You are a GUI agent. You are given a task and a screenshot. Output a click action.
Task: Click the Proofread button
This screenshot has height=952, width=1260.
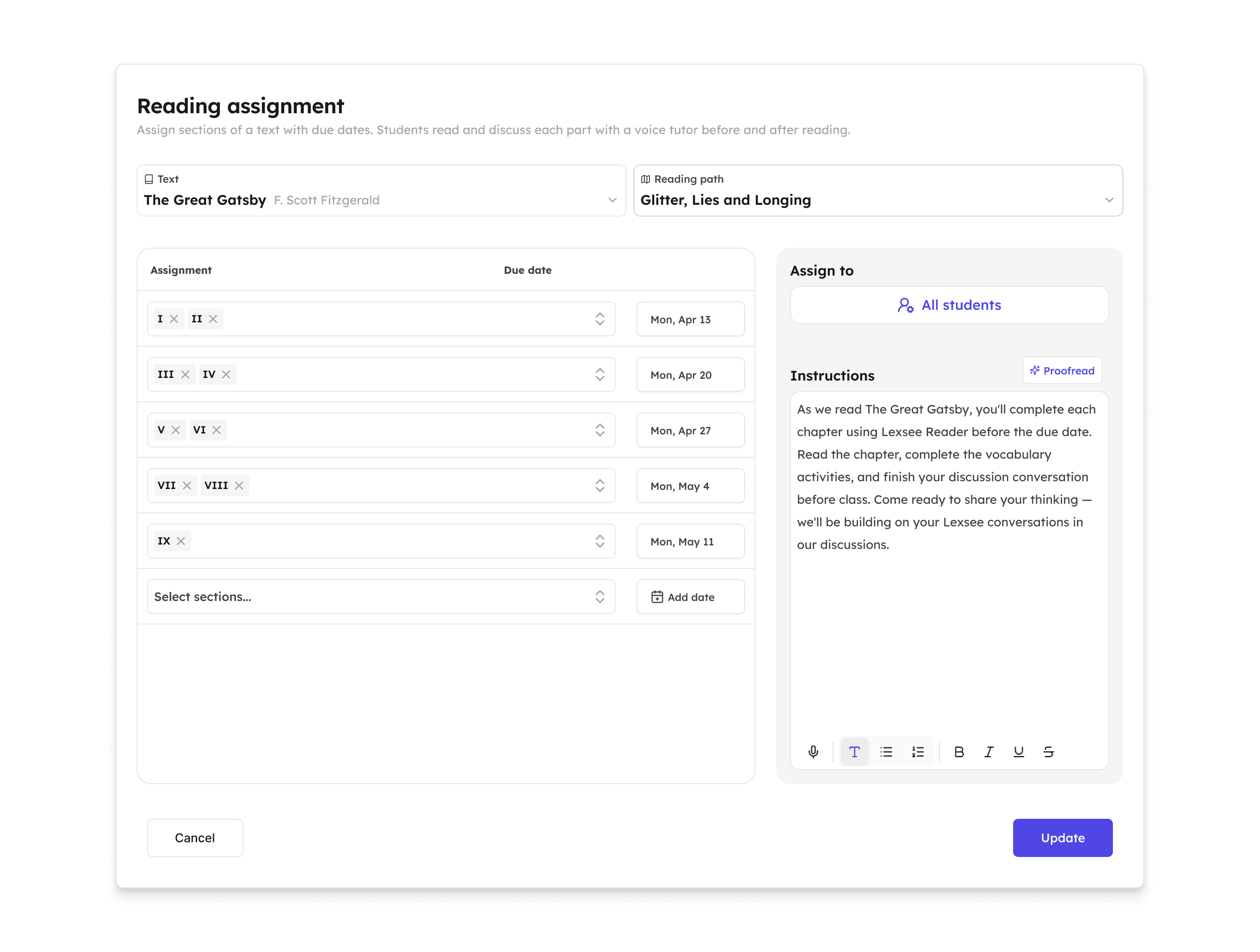(1062, 371)
